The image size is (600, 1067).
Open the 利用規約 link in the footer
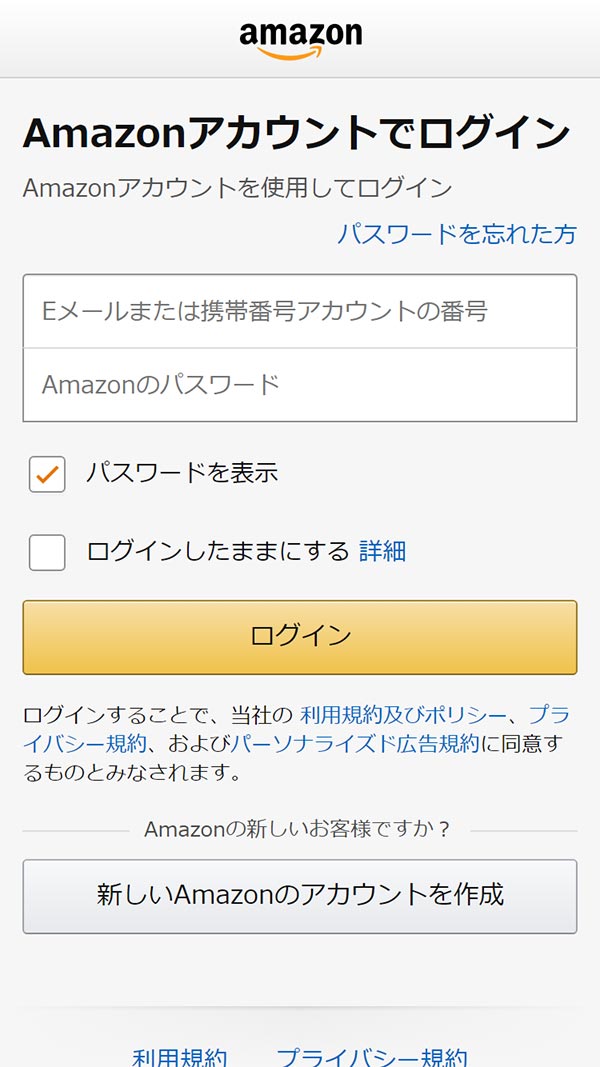click(x=180, y=1057)
